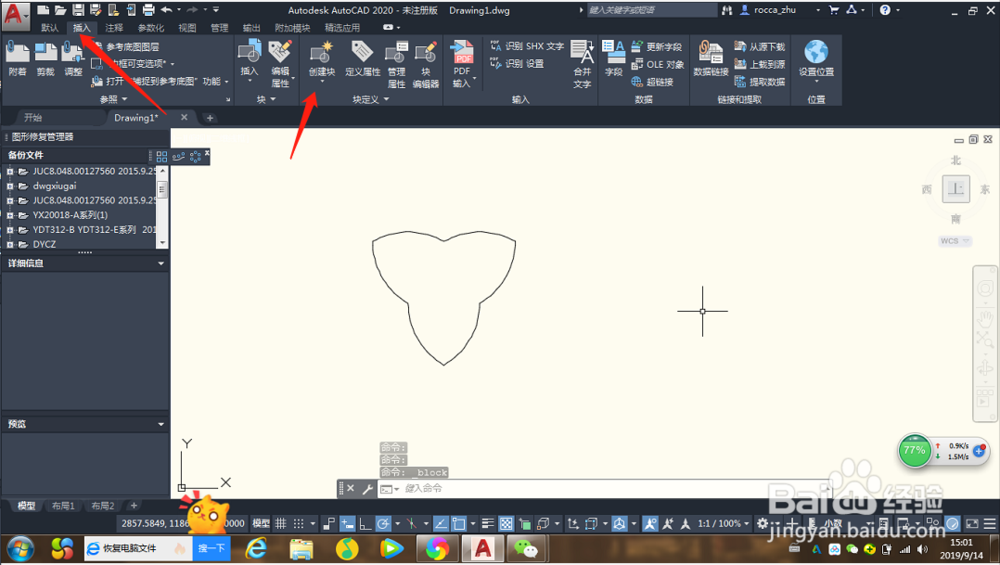The width and height of the screenshot is (1000, 565).
Task: Click 提取数据 extract data
Action: tap(760, 82)
